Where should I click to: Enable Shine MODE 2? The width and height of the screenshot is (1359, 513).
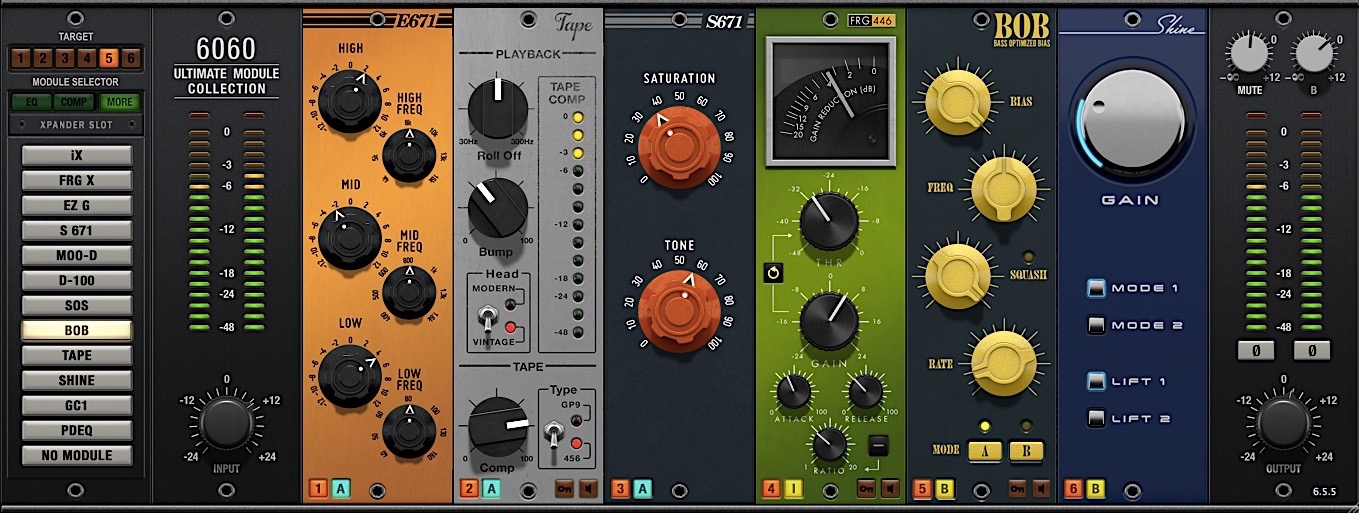1096,326
